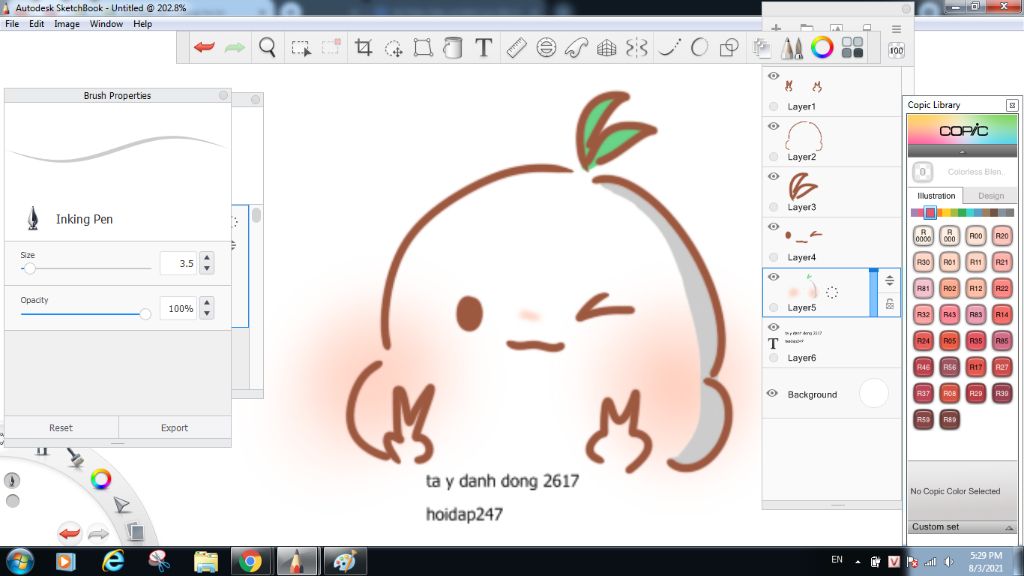Image resolution: width=1024 pixels, height=576 pixels.
Task: Click the Export button in Brush Properties
Action: tap(174, 428)
